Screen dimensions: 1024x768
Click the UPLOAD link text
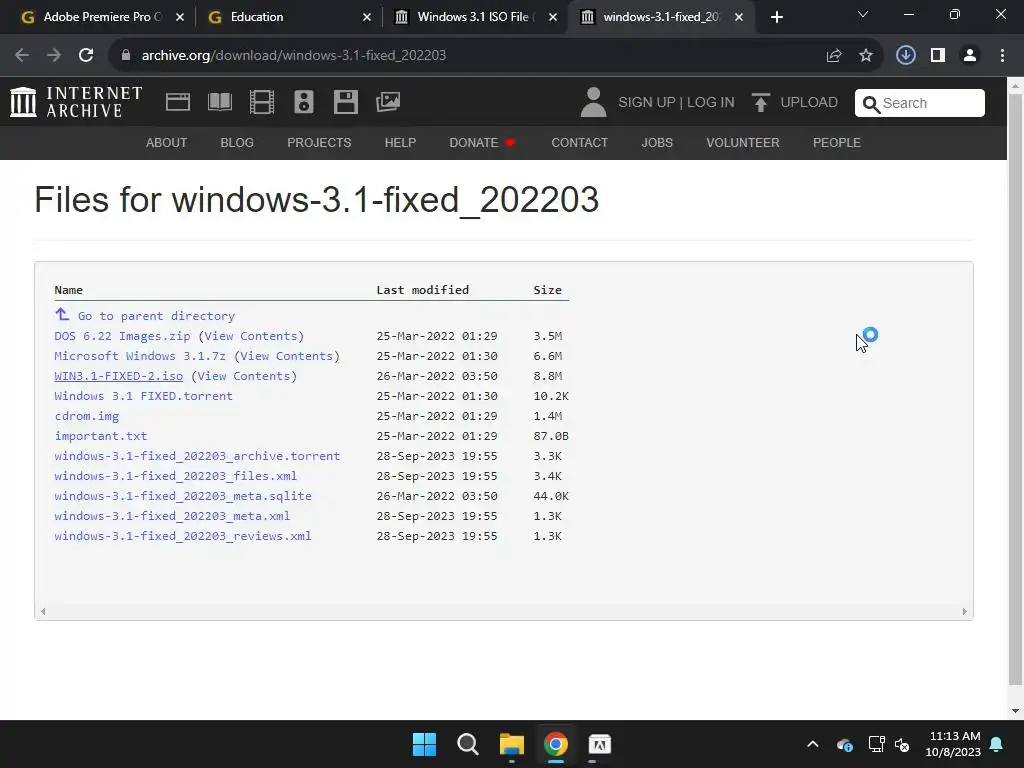pos(809,103)
